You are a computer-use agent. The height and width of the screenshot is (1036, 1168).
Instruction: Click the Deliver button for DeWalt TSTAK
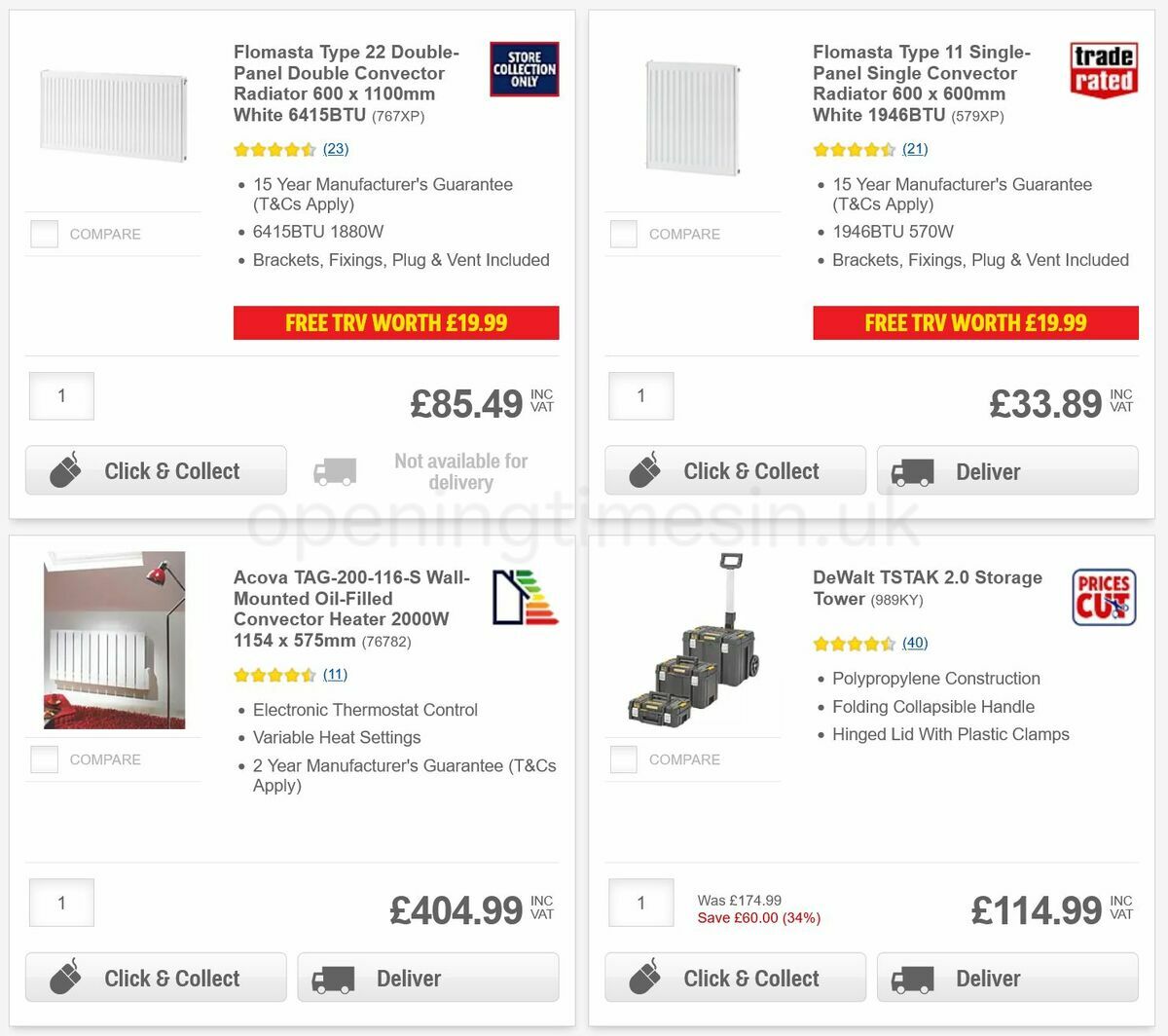[x=1007, y=977]
